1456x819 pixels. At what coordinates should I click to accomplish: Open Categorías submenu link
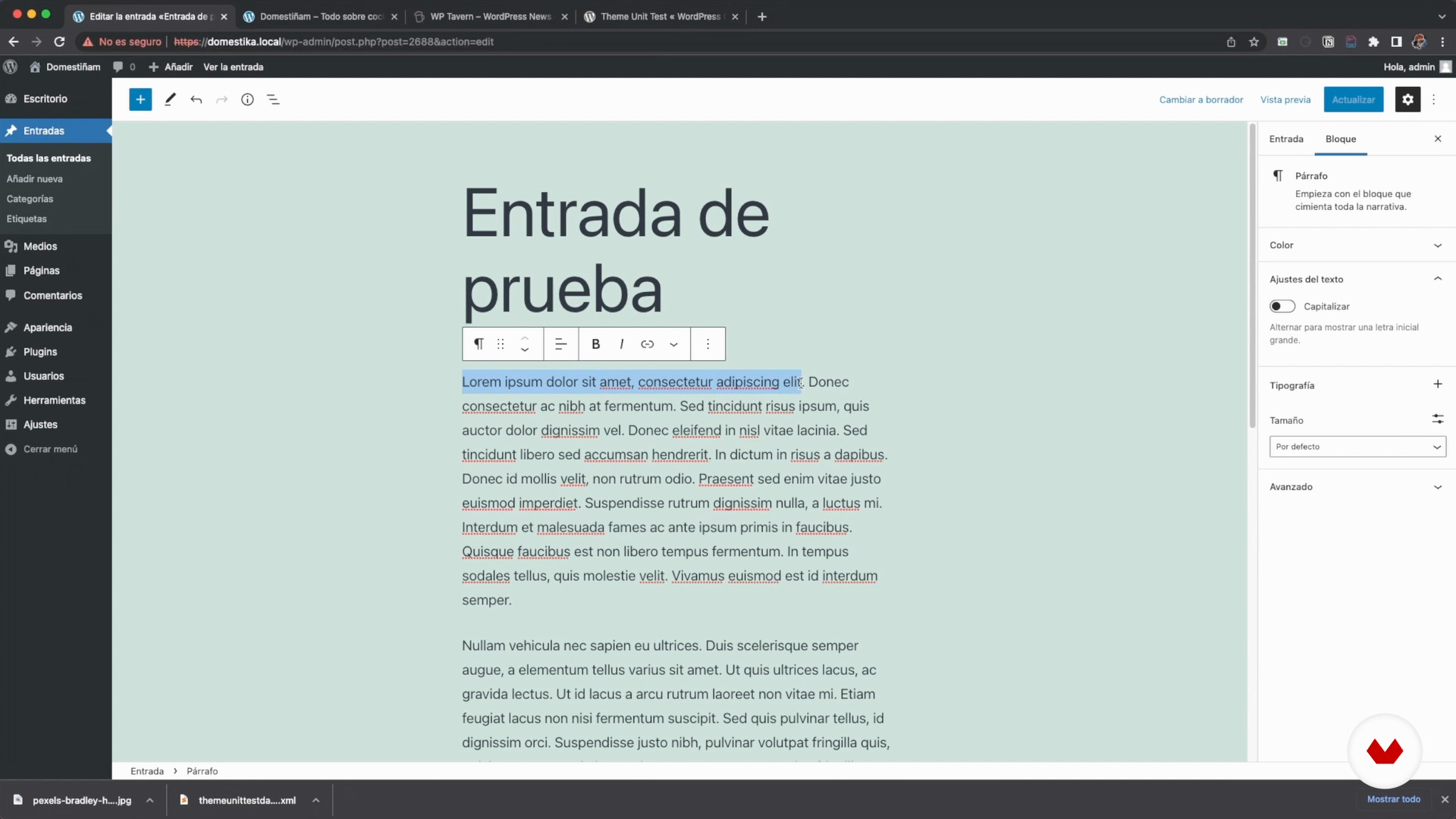tap(30, 199)
